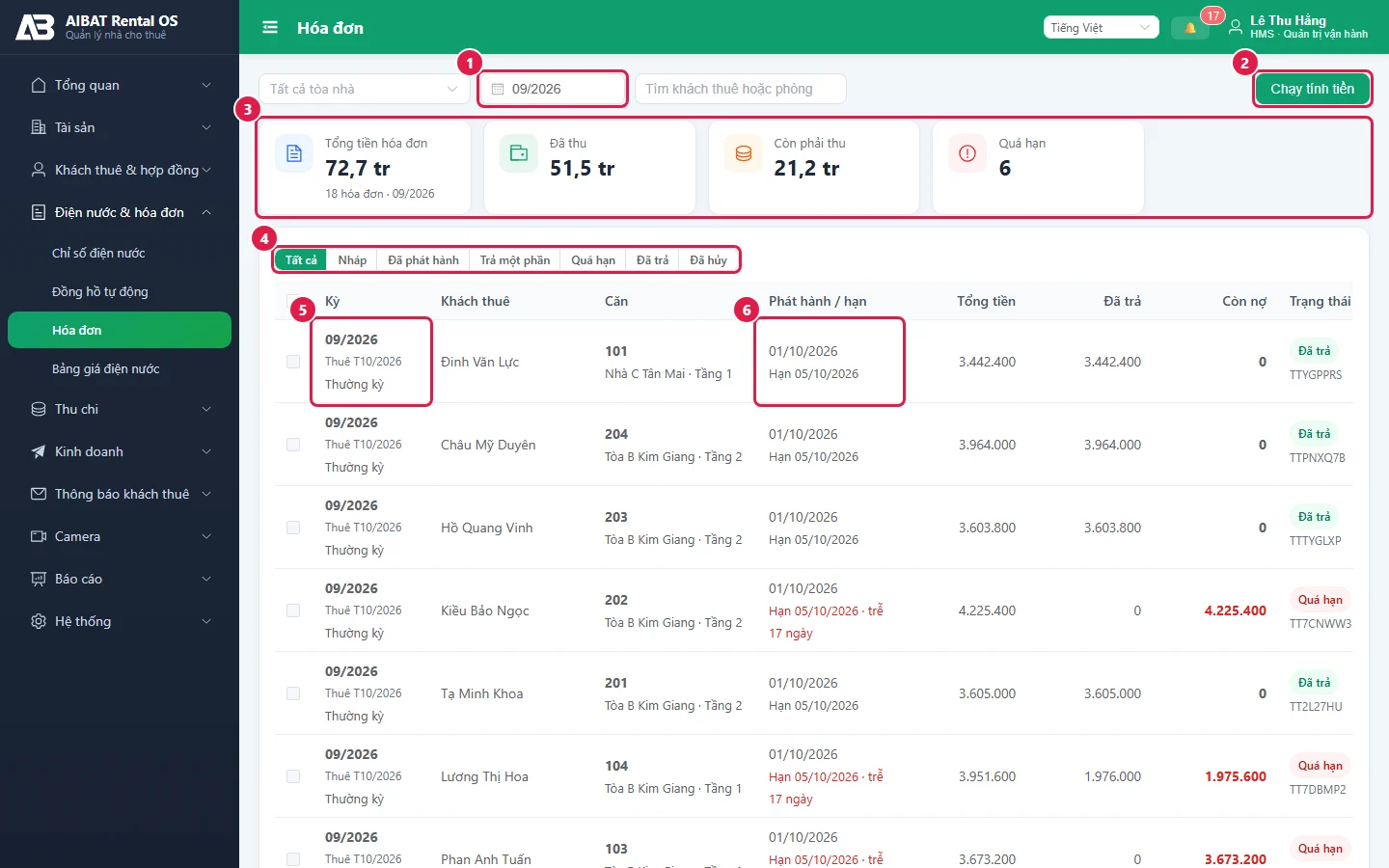Screen dimensions: 1389x868
Task: Select the checkbox for Tạ Minh Khoa's invoice
Action: [293, 693]
